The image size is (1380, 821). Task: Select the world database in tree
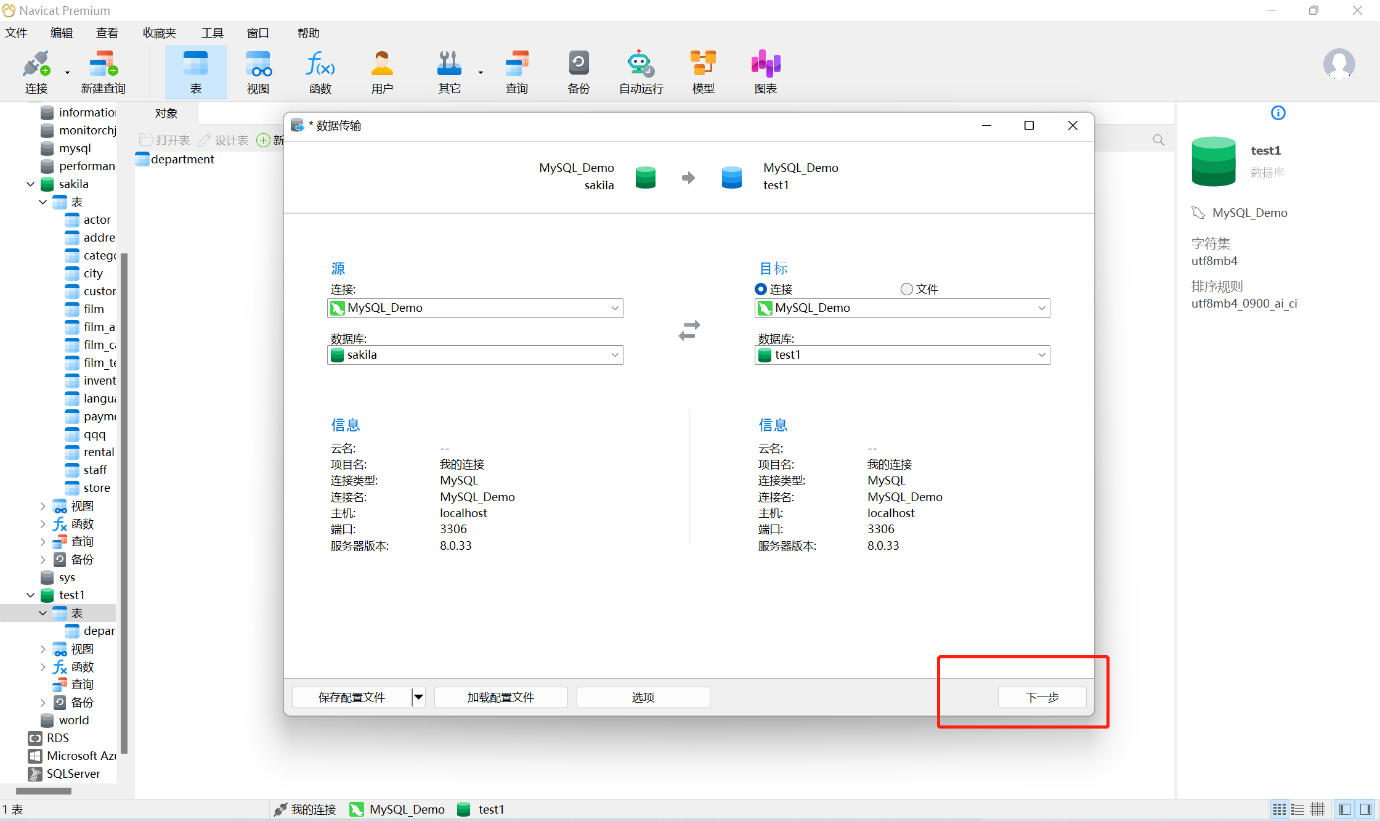point(73,720)
